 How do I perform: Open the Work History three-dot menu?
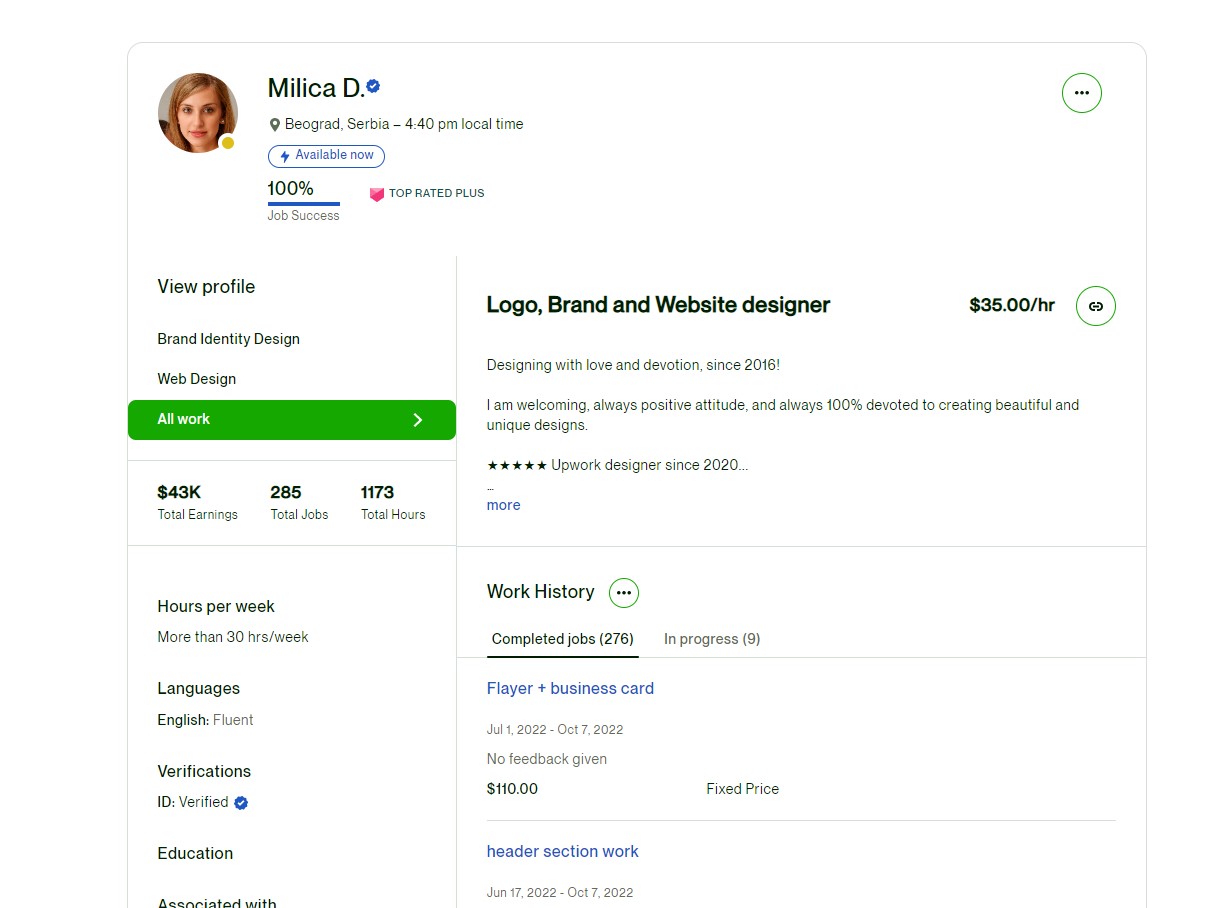point(624,593)
